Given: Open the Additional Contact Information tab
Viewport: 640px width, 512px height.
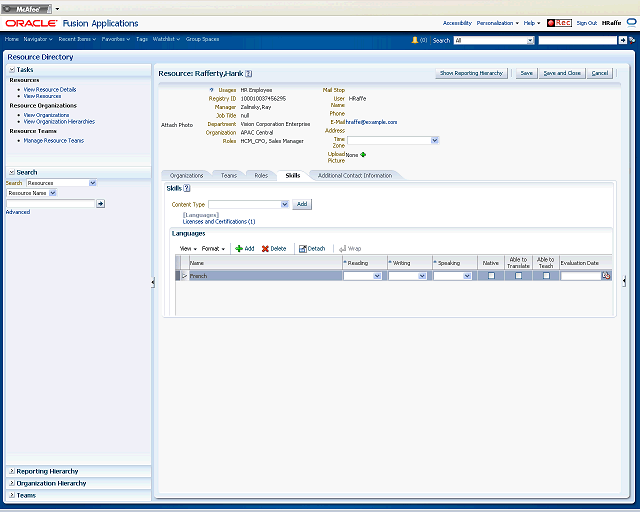Looking at the screenshot, I should [355, 176].
